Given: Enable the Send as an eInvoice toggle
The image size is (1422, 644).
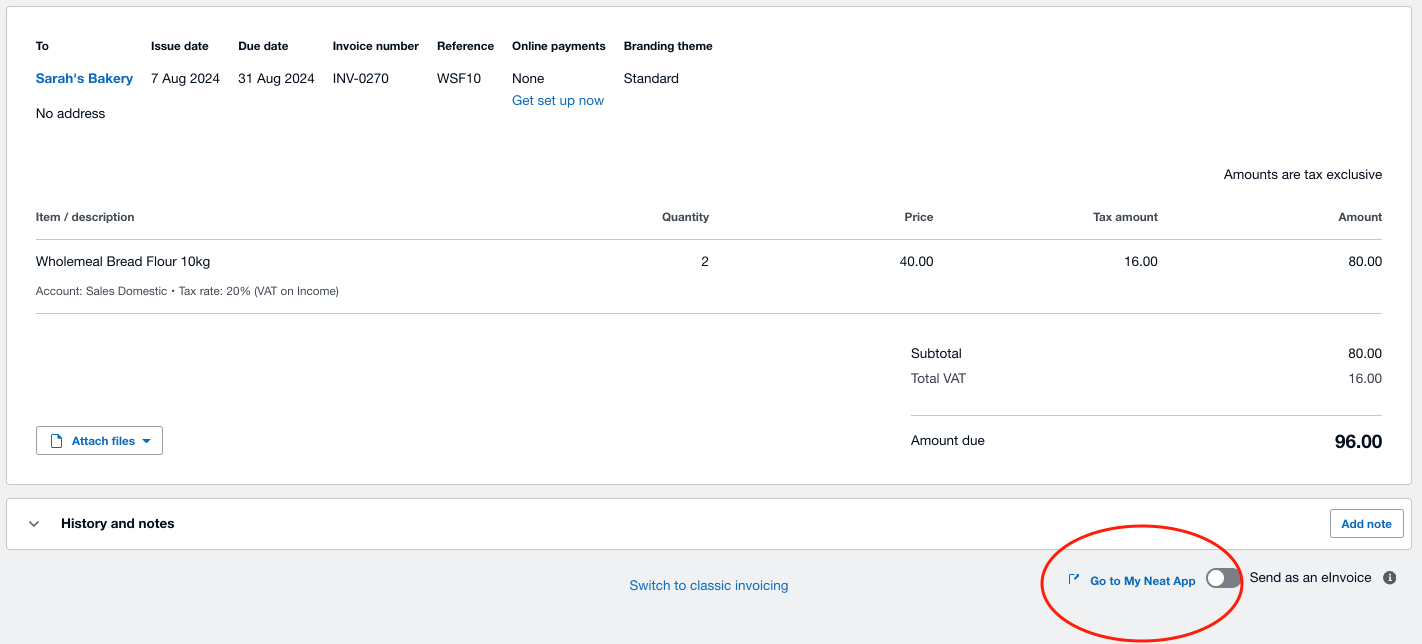Looking at the screenshot, I should [x=1222, y=577].
